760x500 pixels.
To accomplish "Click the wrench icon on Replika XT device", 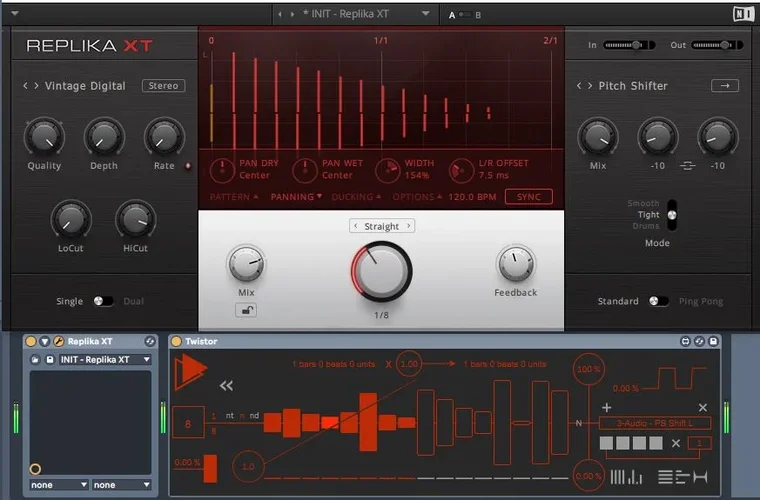I will (x=58, y=342).
